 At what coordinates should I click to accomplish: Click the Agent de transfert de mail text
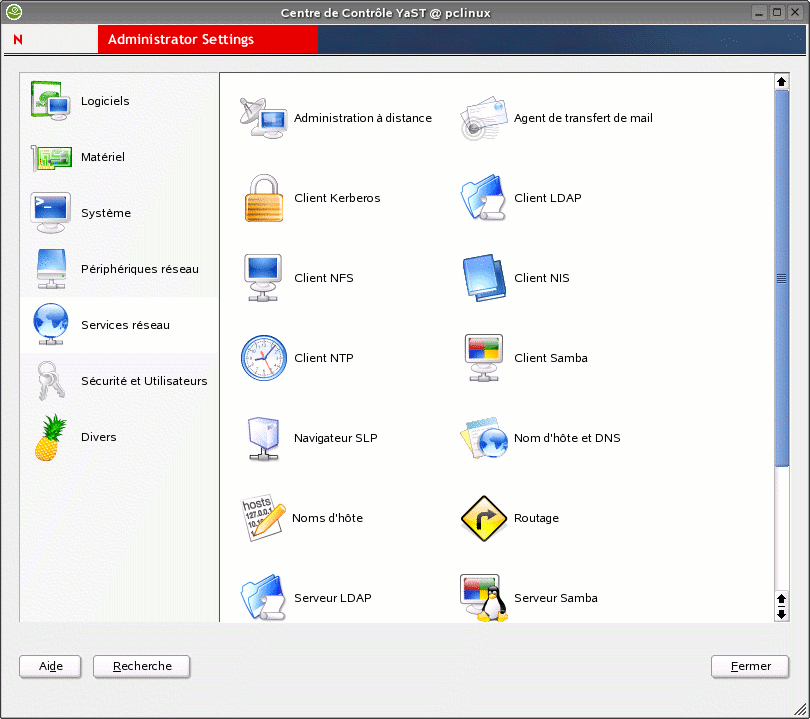(583, 118)
